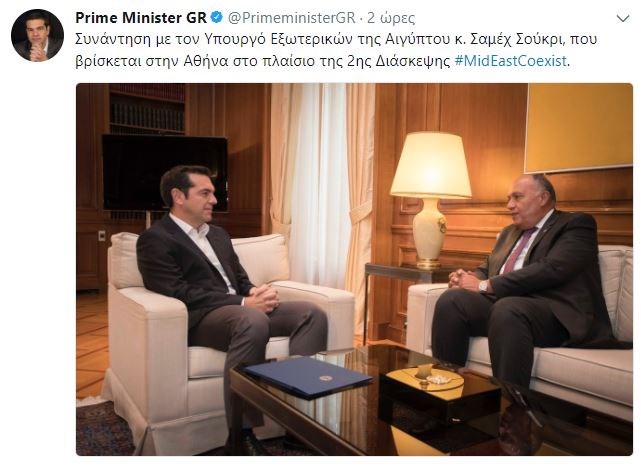The height and width of the screenshot is (466, 641).
Task: Click the small dish on the glass table
Action: 435,379
